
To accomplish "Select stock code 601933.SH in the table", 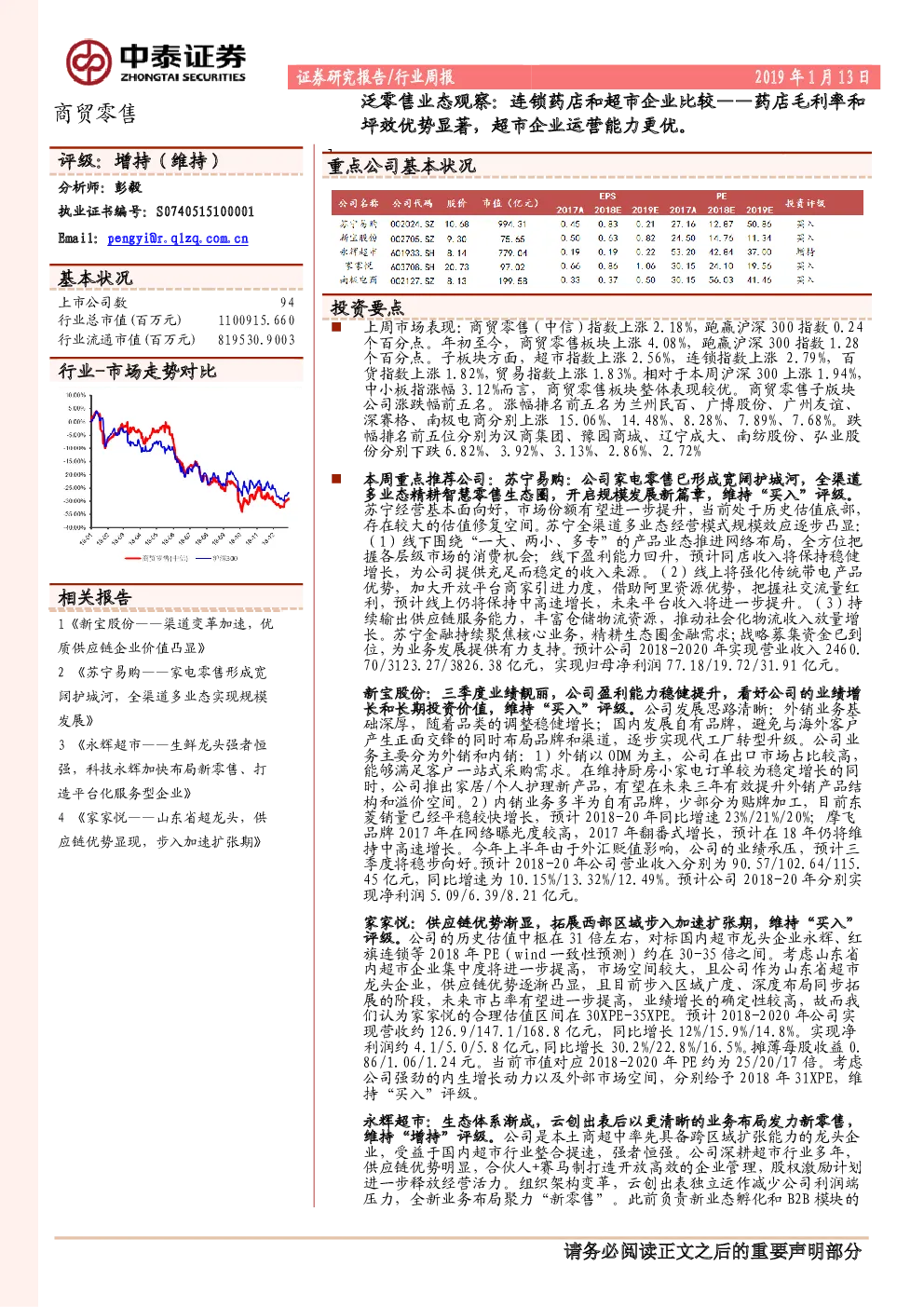I will [x=413, y=252].
